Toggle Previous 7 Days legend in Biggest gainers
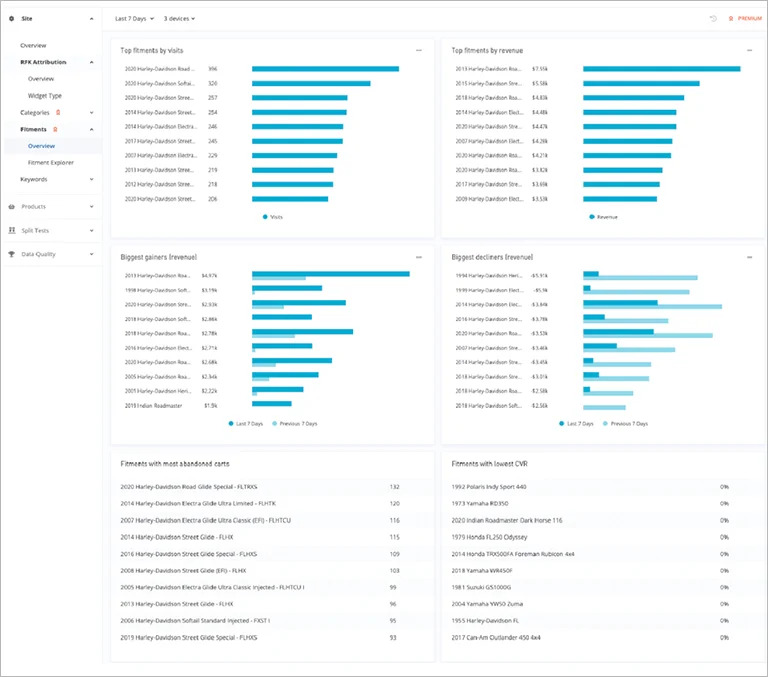This screenshot has width=768, height=677. click(x=295, y=424)
